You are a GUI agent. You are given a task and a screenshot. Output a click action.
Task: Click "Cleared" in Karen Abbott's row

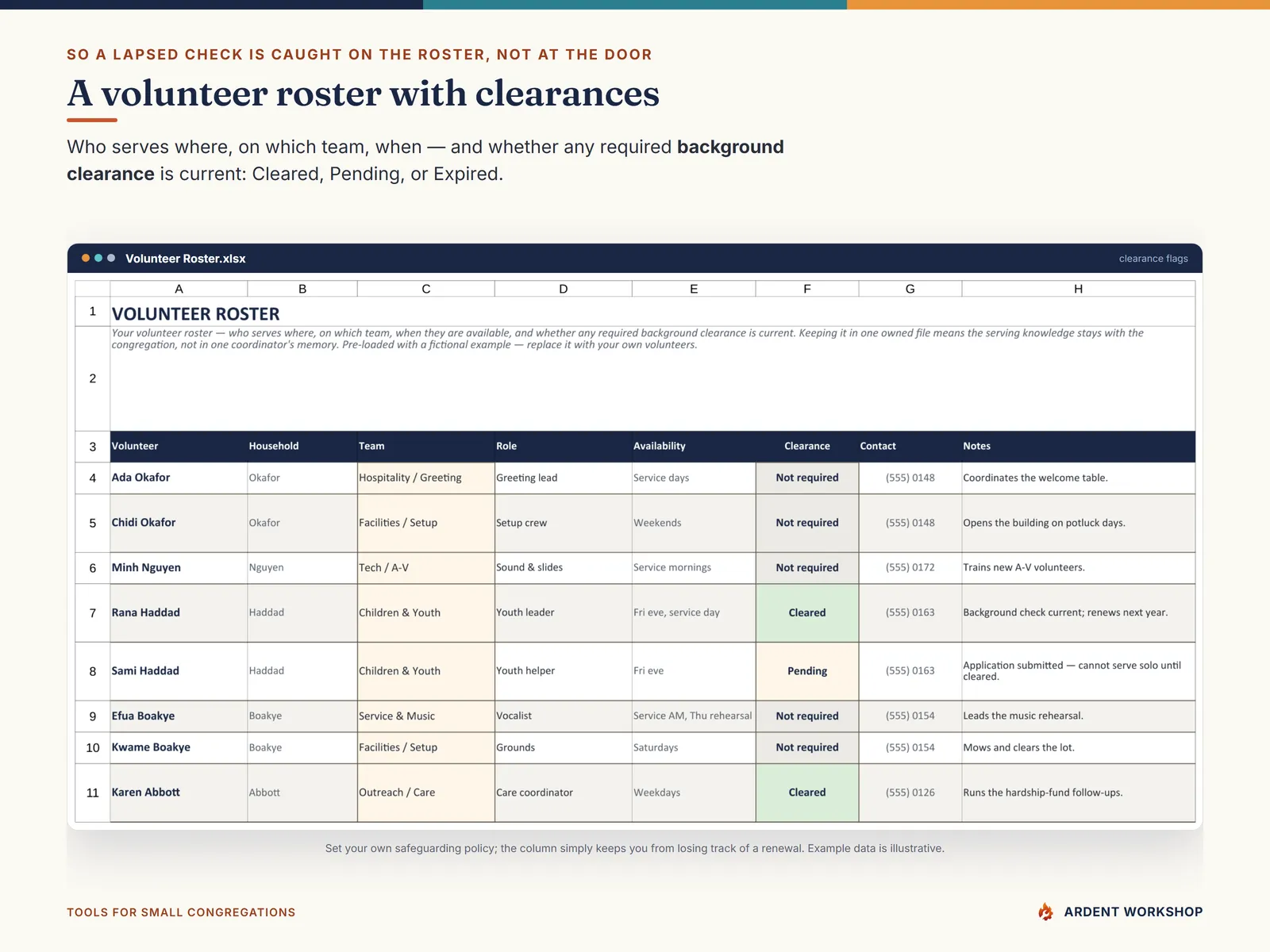coord(807,793)
